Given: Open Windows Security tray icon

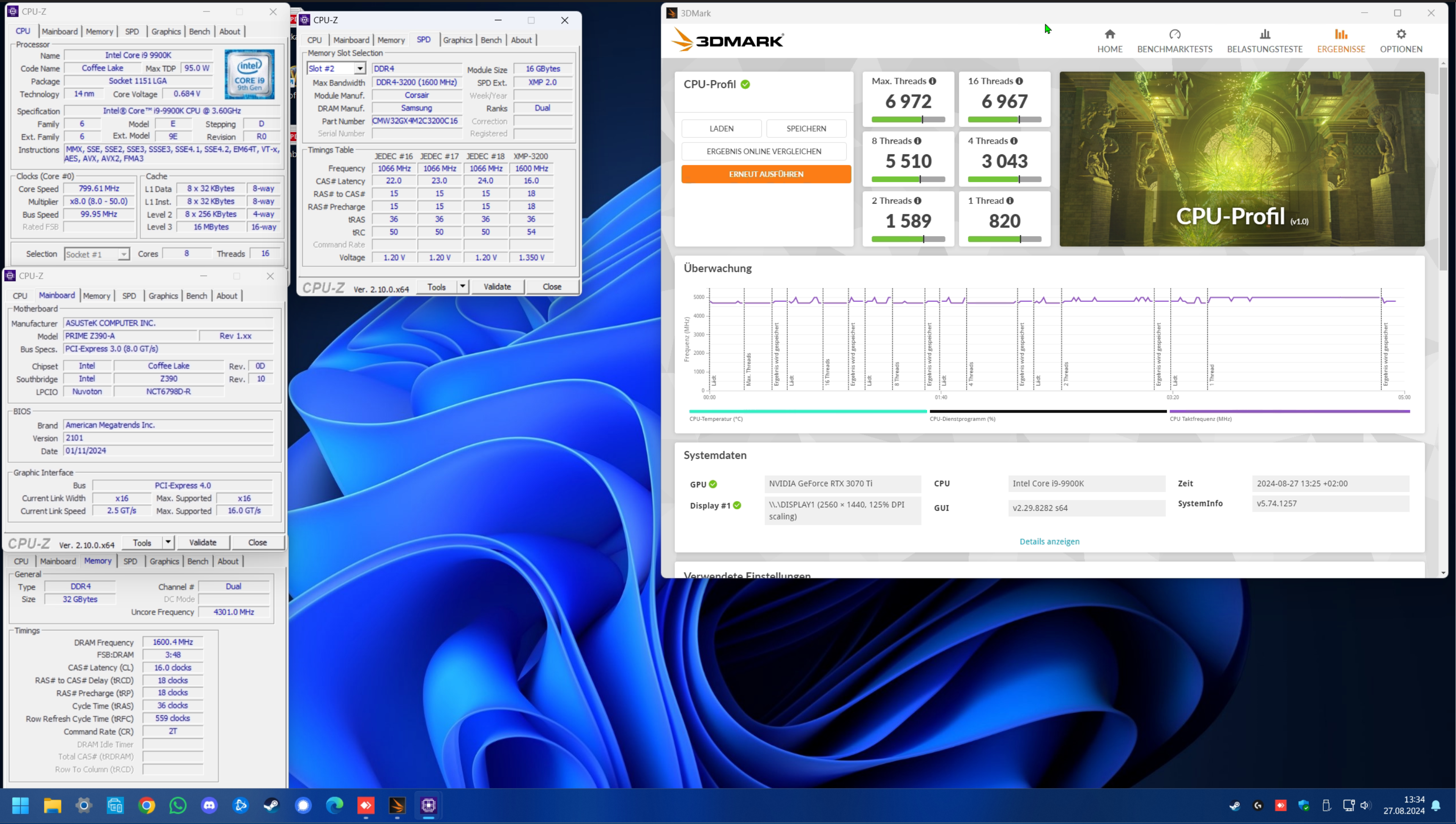Looking at the screenshot, I should coord(1304,805).
